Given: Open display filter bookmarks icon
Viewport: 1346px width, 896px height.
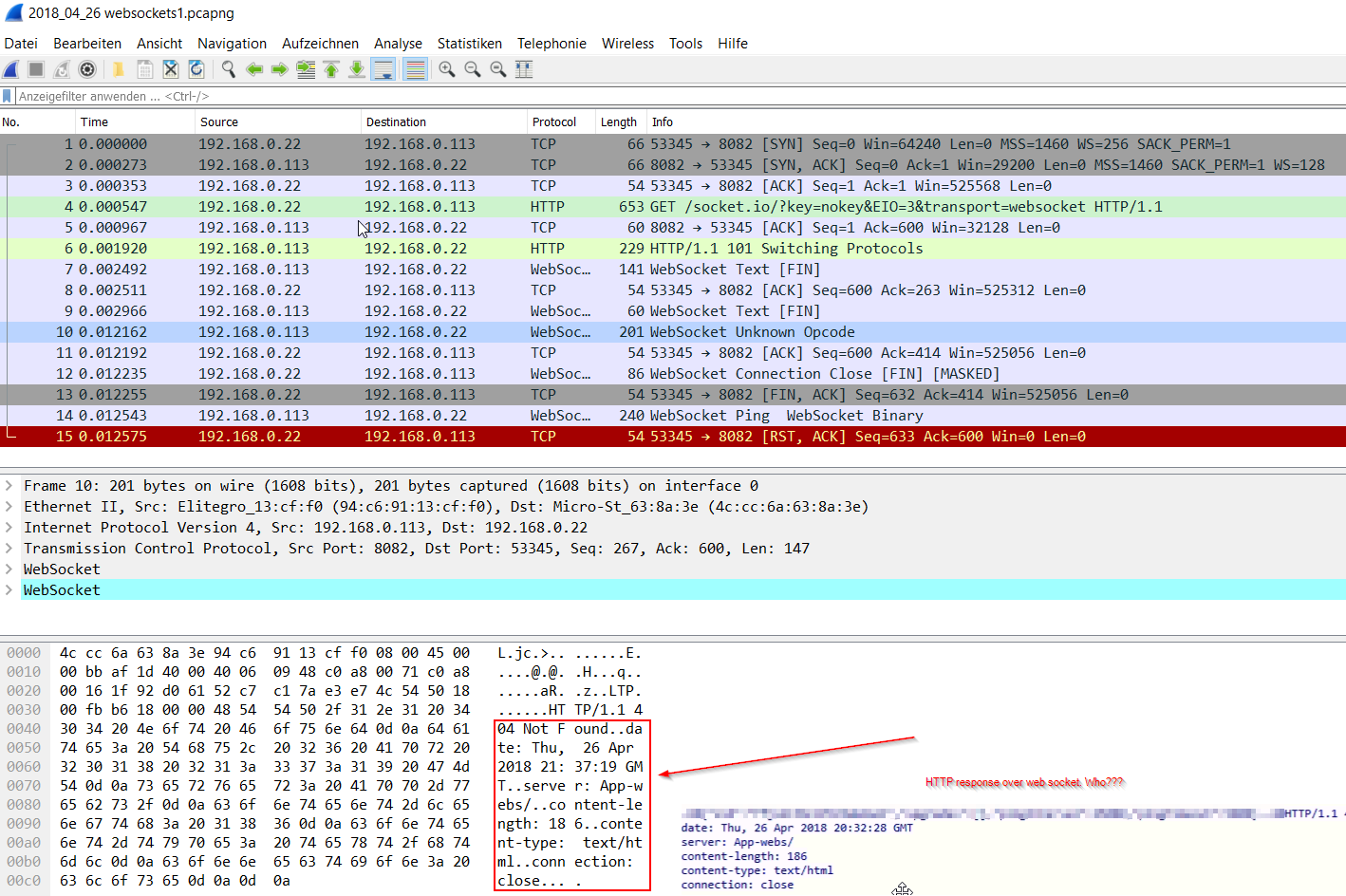Looking at the screenshot, I should (8, 96).
